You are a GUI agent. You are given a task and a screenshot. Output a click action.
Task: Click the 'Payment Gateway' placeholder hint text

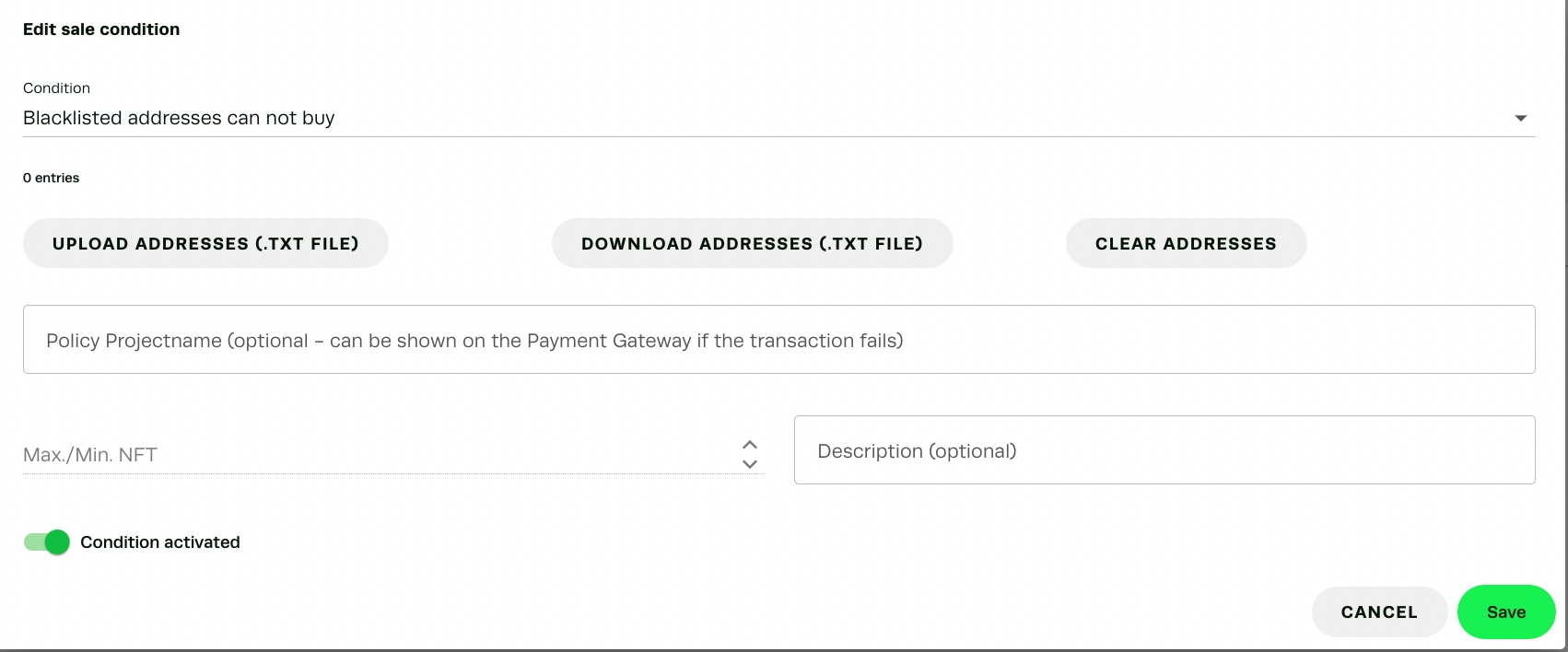pyautogui.click(x=608, y=341)
